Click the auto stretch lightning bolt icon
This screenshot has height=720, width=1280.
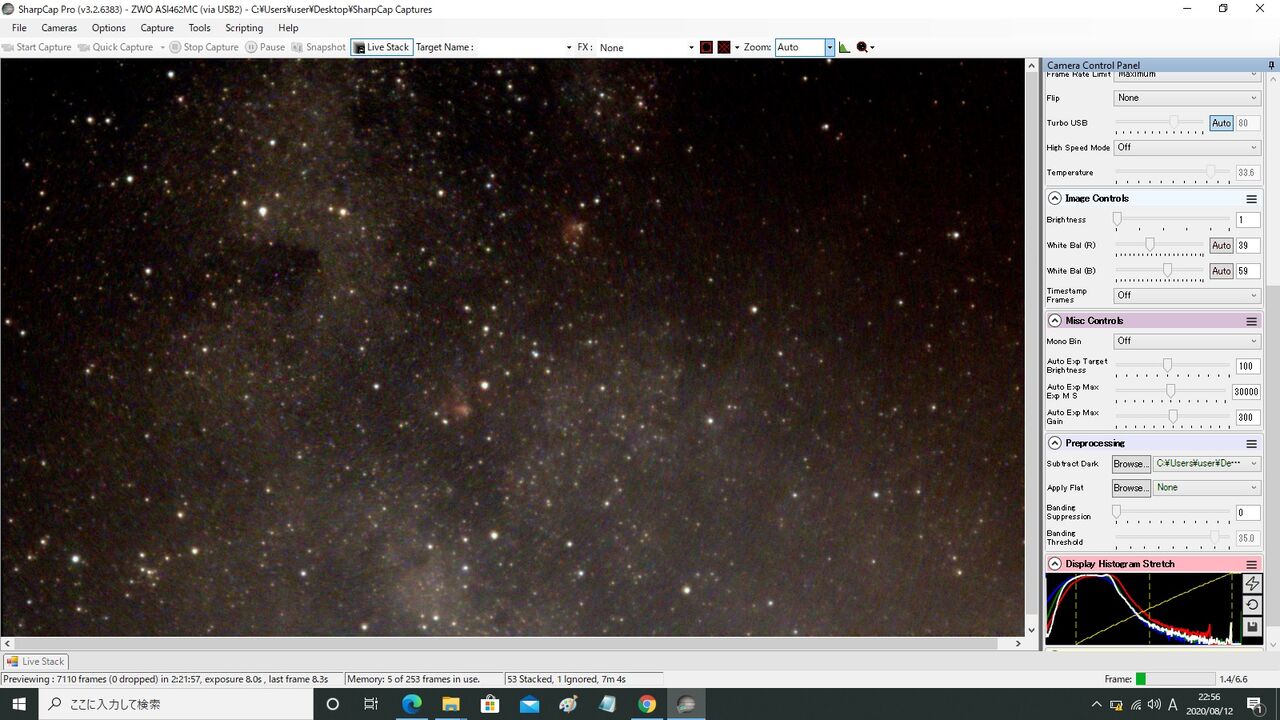[1252, 584]
